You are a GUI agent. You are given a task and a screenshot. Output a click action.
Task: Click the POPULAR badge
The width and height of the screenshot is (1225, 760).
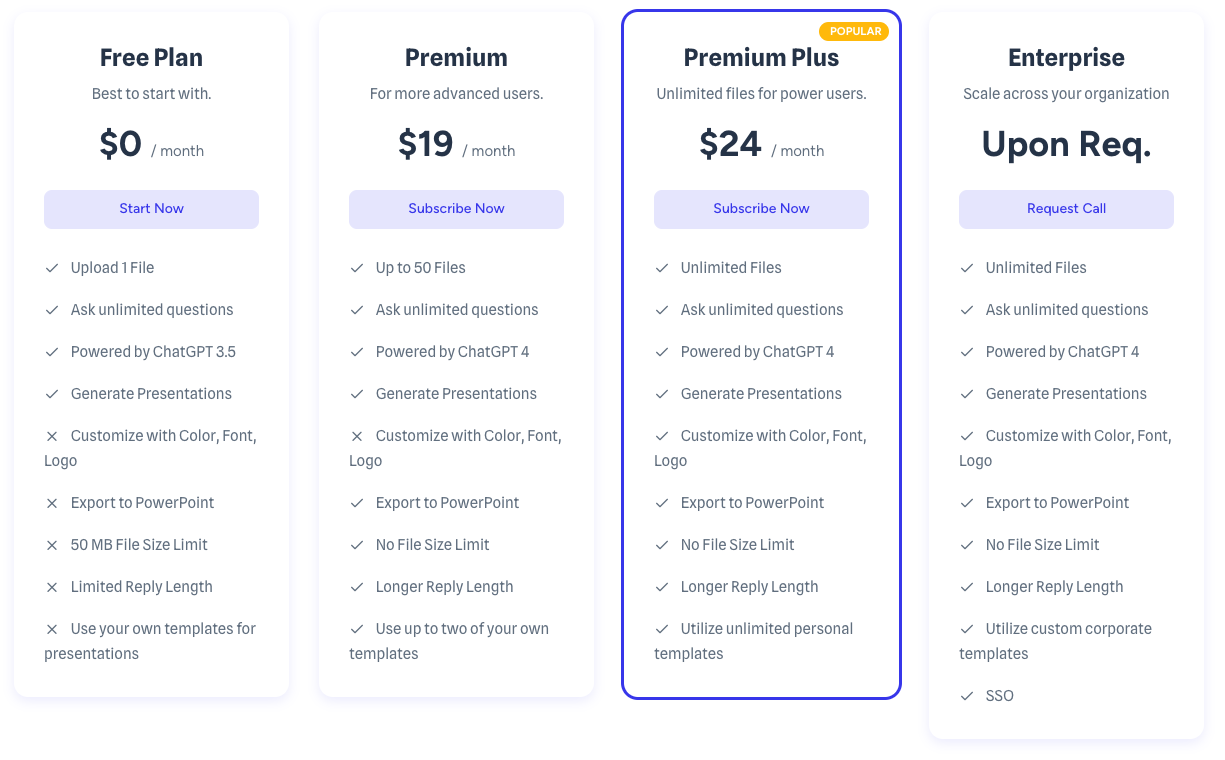pyautogui.click(x=854, y=31)
